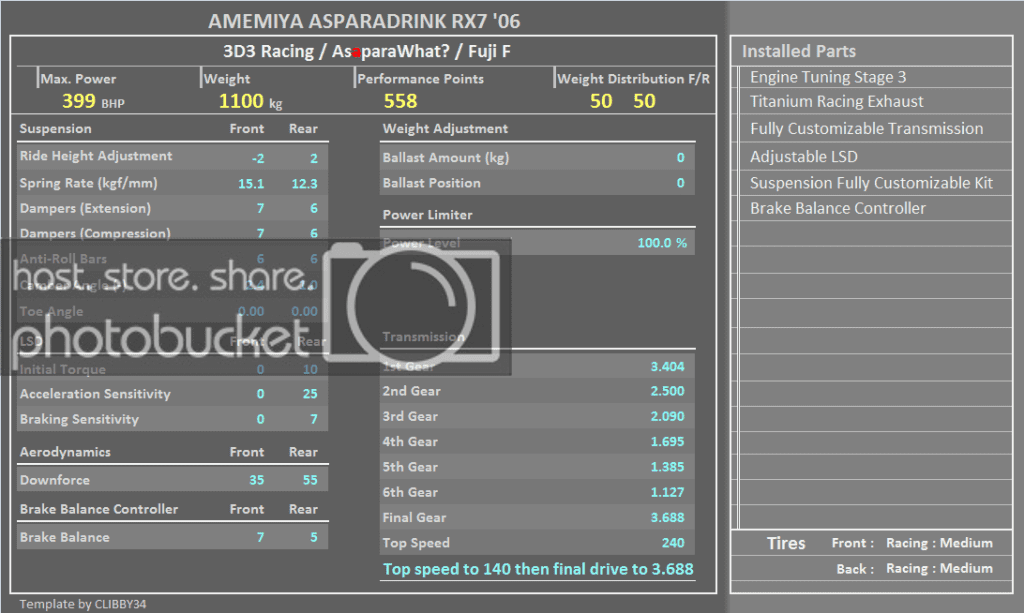
Task: Select the Ballast Amount (kg) value
Action: 680,157
